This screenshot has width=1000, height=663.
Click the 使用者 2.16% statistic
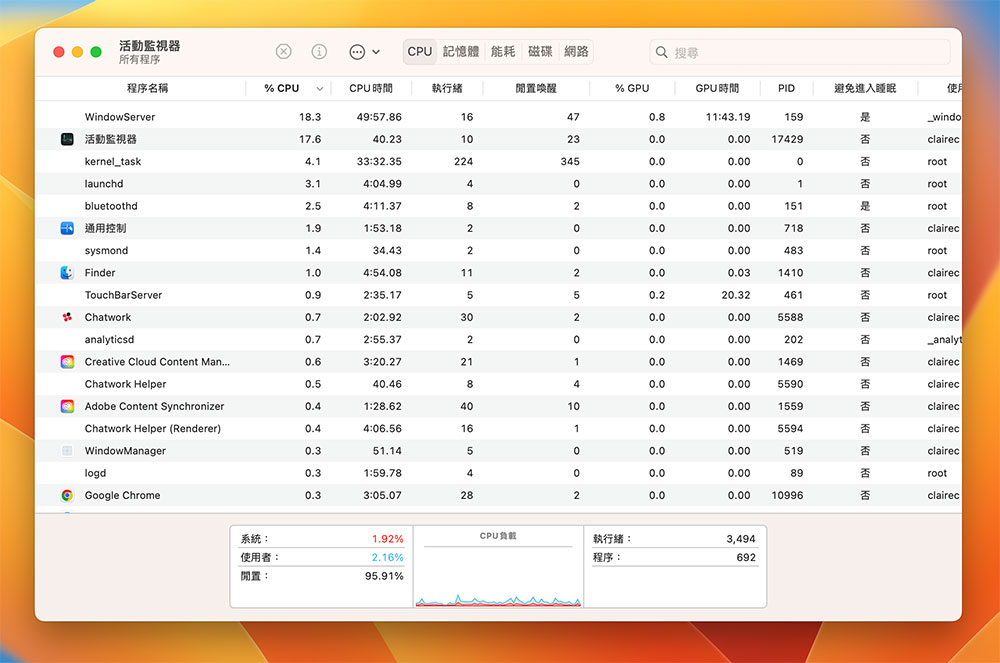[x=322, y=557]
